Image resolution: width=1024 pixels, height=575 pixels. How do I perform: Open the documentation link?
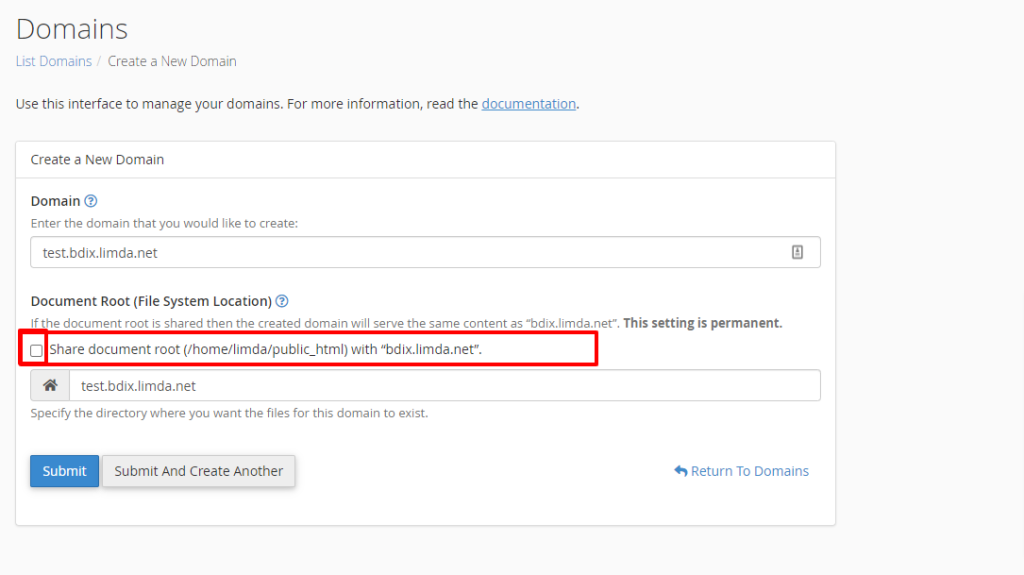coord(529,104)
